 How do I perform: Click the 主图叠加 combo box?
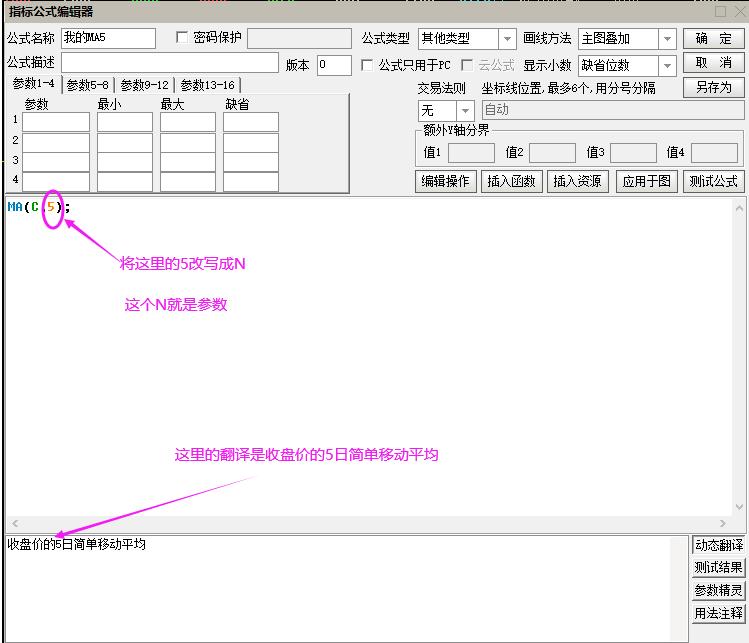[x=627, y=39]
